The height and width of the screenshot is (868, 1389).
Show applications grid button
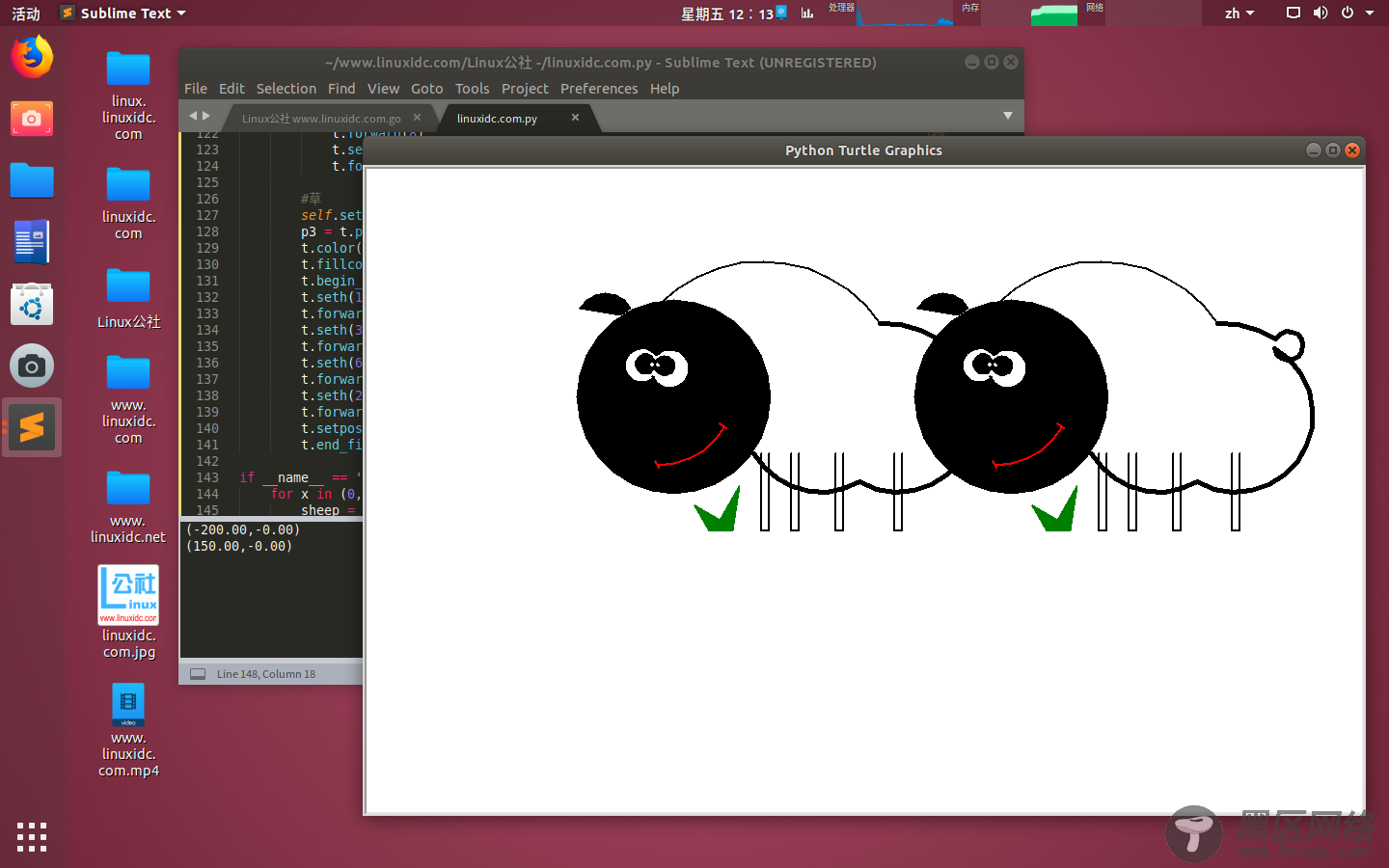pyautogui.click(x=32, y=836)
